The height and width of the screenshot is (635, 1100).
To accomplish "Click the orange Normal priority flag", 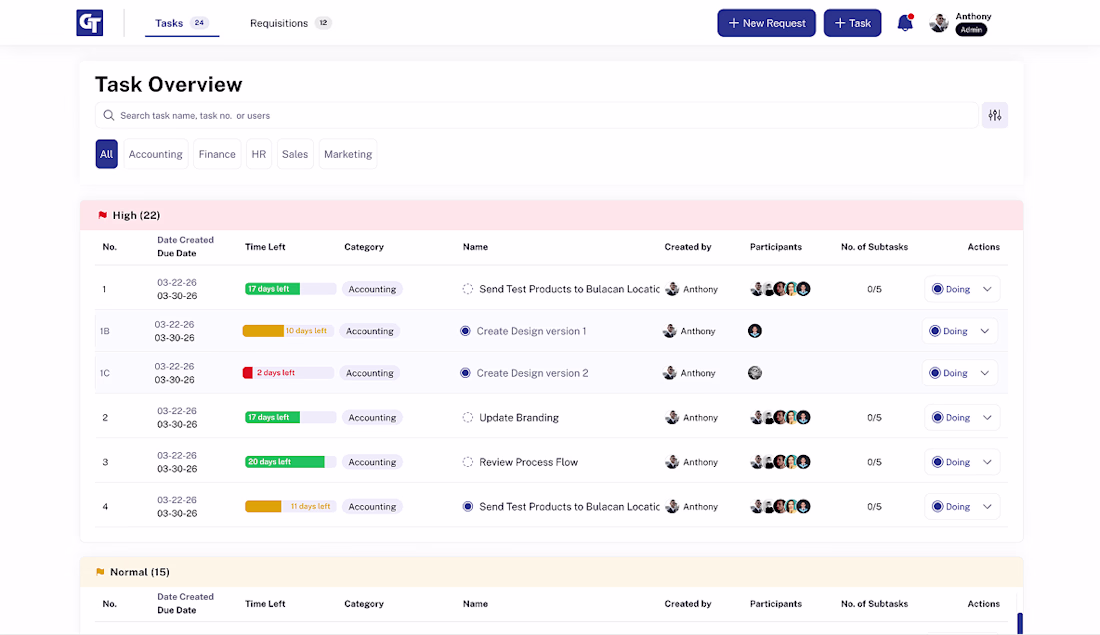I will (x=100, y=572).
